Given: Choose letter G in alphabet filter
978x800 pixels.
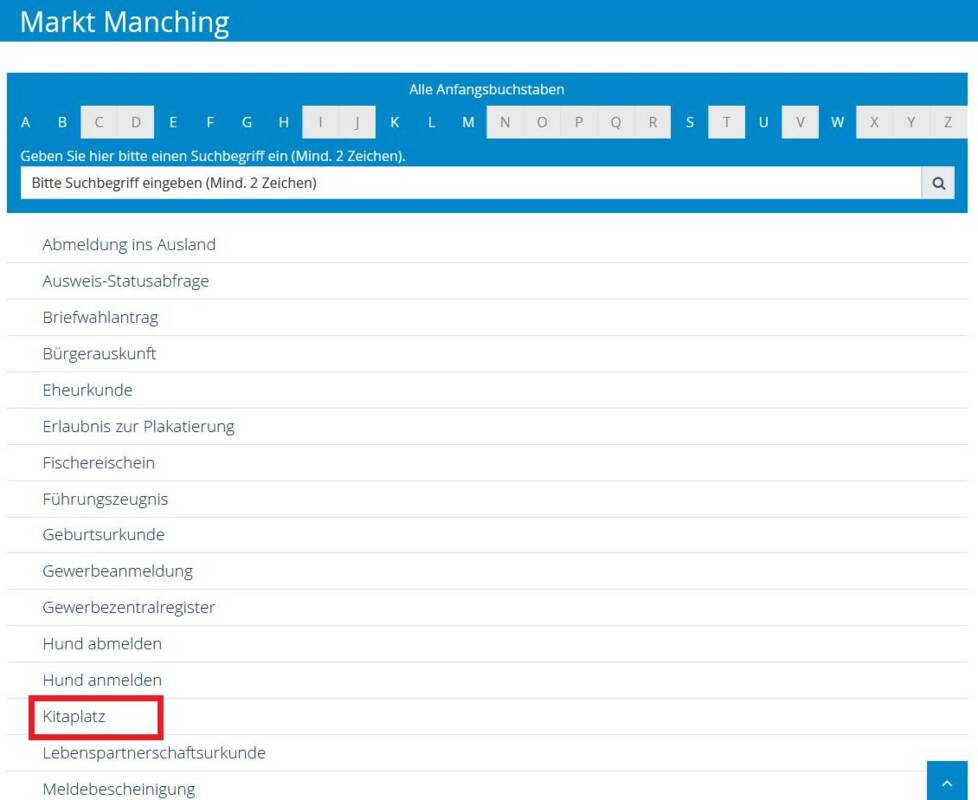Looking at the screenshot, I should pos(247,123).
